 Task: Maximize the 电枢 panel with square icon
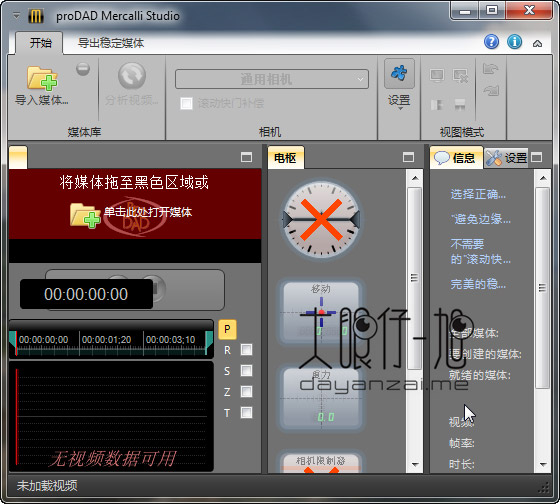pyautogui.click(x=409, y=157)
